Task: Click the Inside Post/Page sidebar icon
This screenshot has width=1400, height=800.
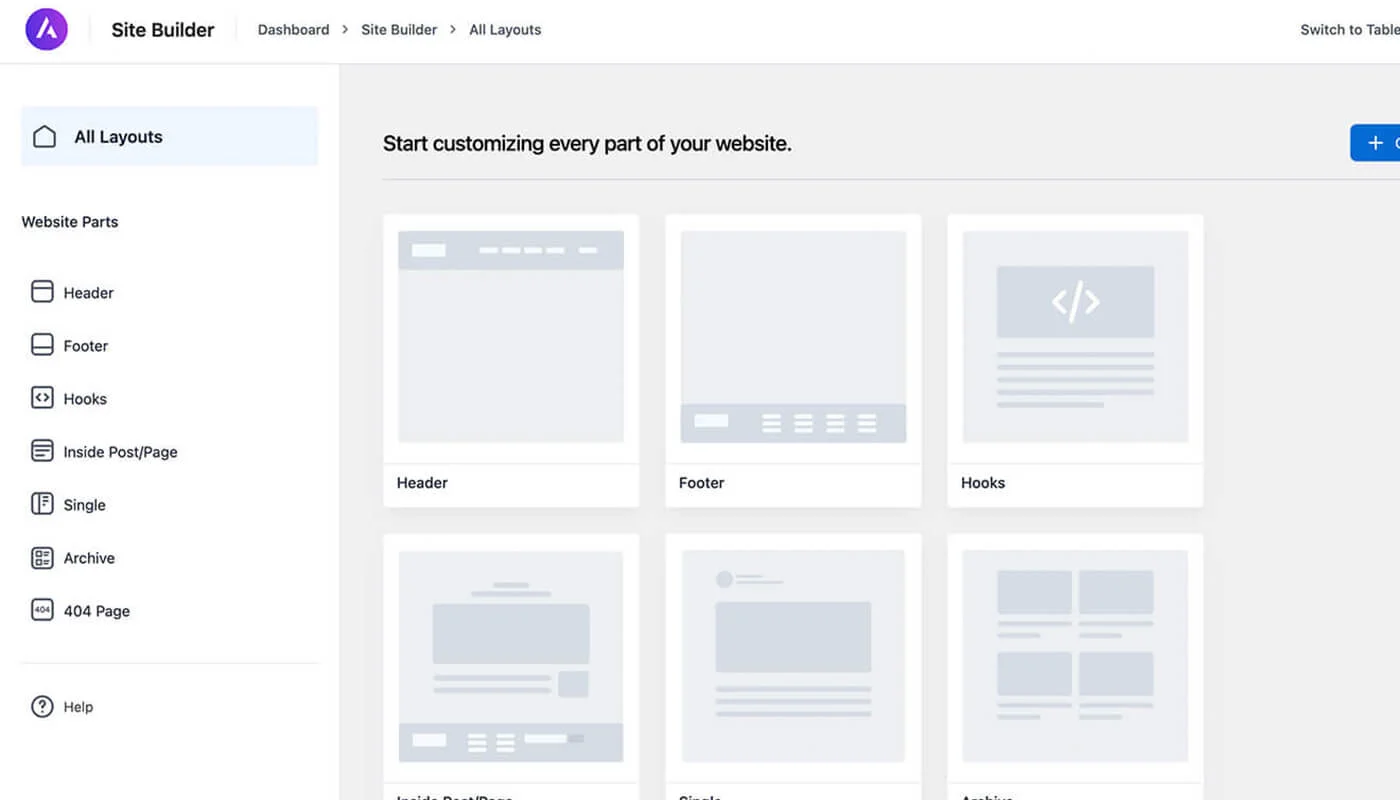Action: coord(42,451)
